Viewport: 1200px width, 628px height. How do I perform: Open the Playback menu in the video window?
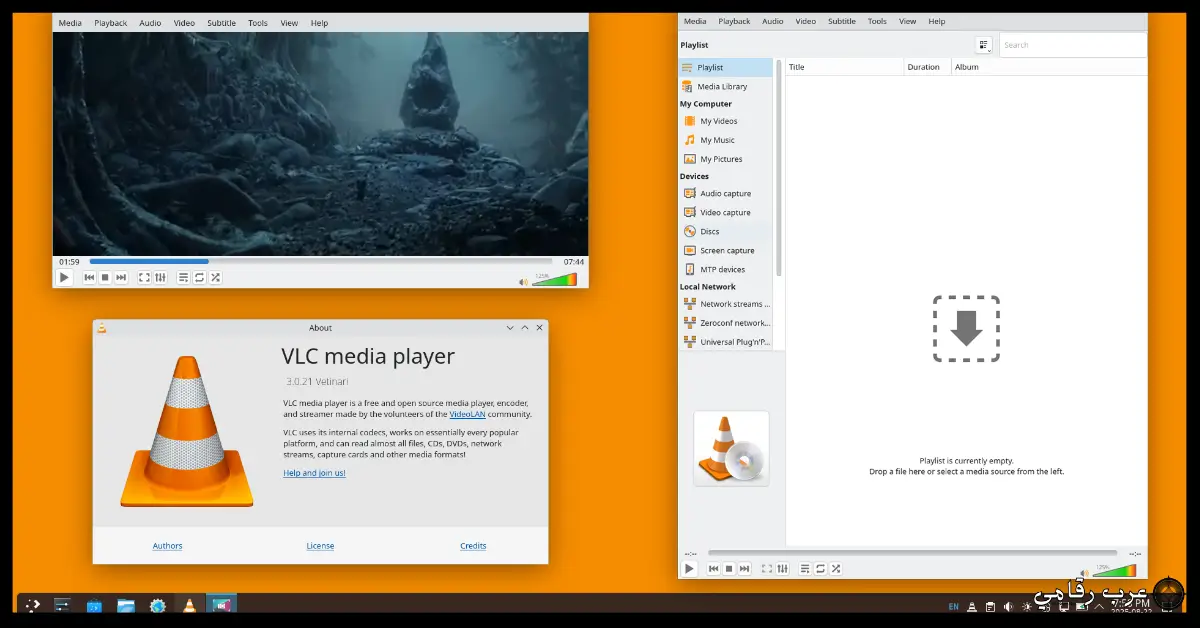(x=109, y=22)
